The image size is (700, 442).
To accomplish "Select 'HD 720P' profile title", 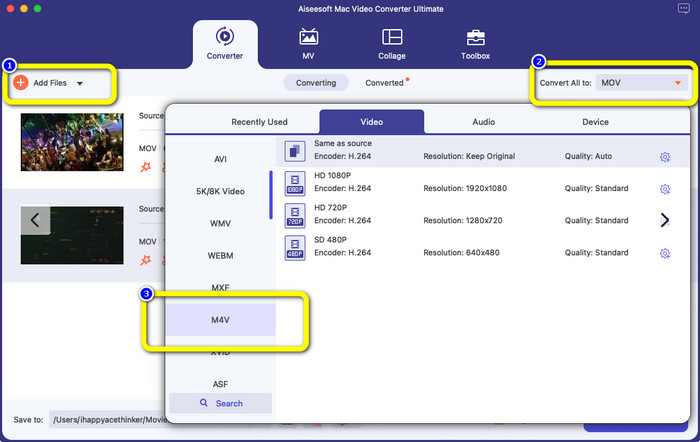I will [x=330, y=208].
